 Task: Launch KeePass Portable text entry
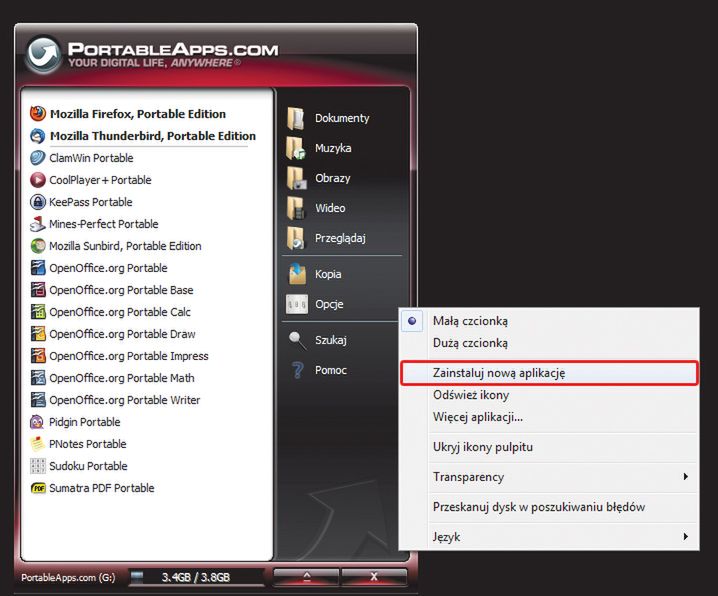91,202
